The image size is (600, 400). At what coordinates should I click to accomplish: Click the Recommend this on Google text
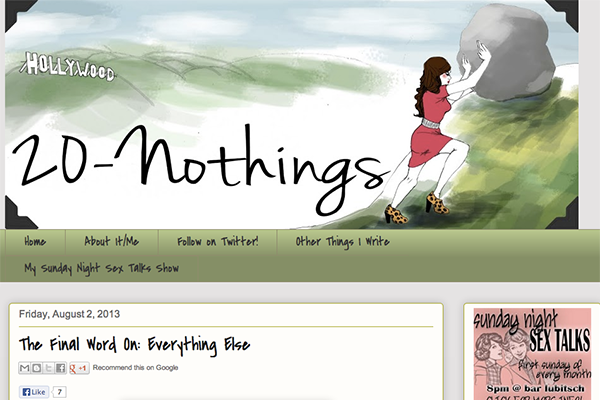pyautogui.click(x=135, y=367)
